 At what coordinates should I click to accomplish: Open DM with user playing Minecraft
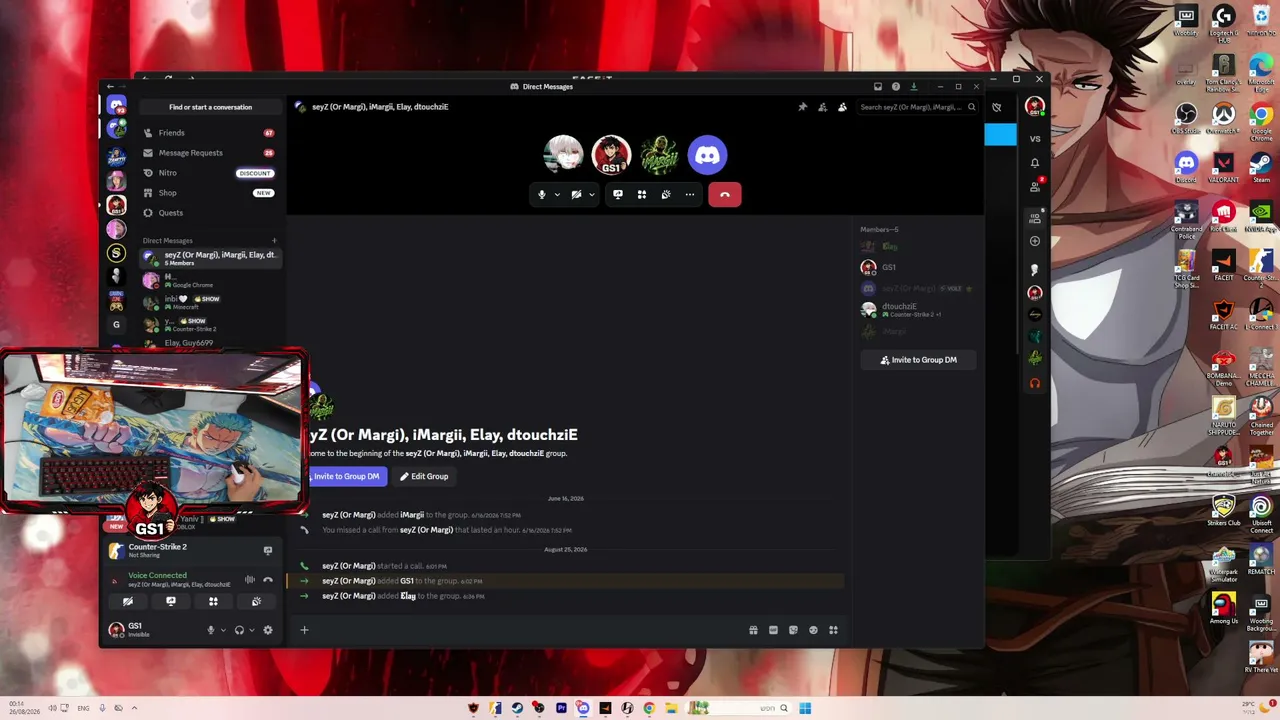click(x=209, y=302)
